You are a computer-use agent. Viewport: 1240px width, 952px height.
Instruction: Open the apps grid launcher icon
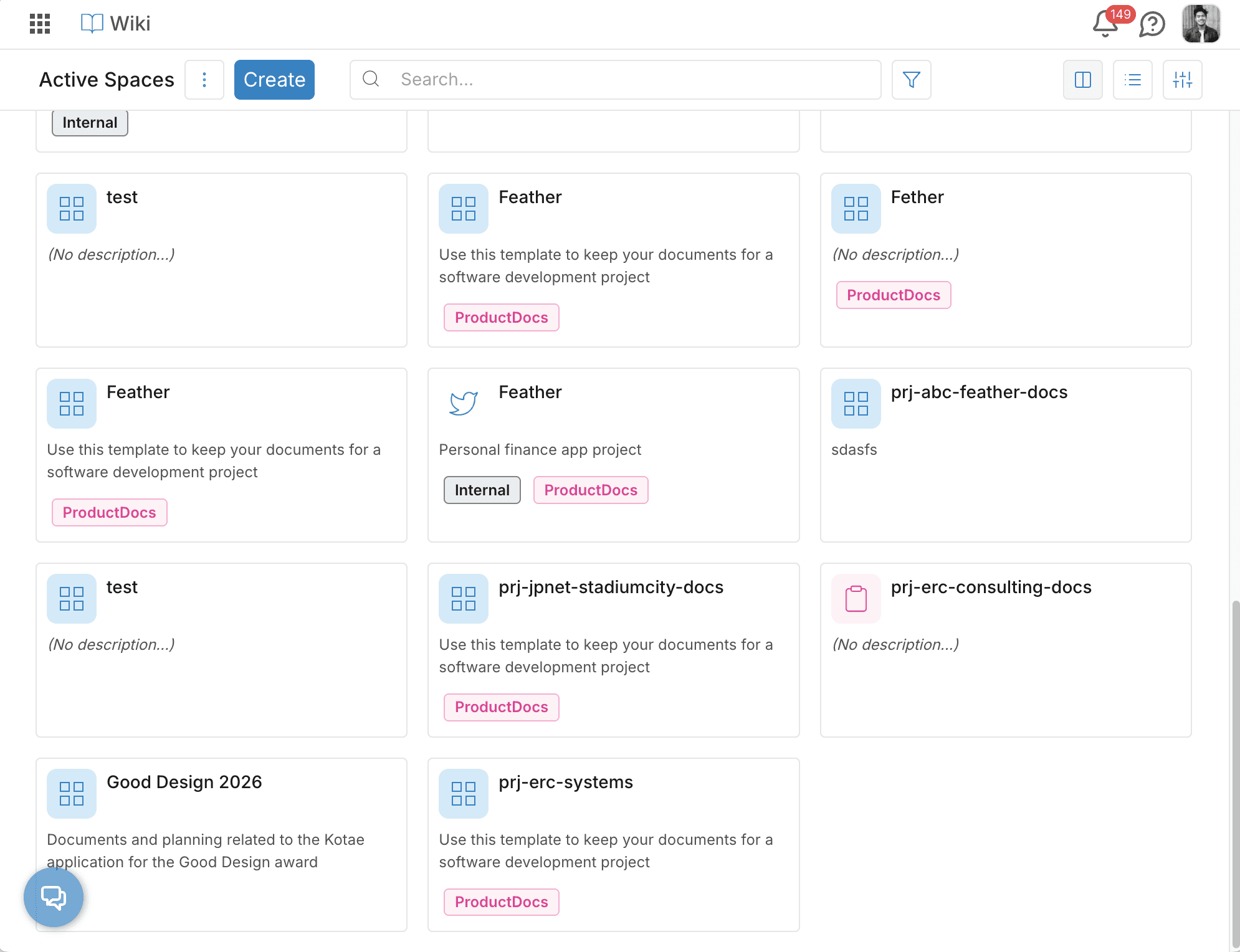[40, 24]
